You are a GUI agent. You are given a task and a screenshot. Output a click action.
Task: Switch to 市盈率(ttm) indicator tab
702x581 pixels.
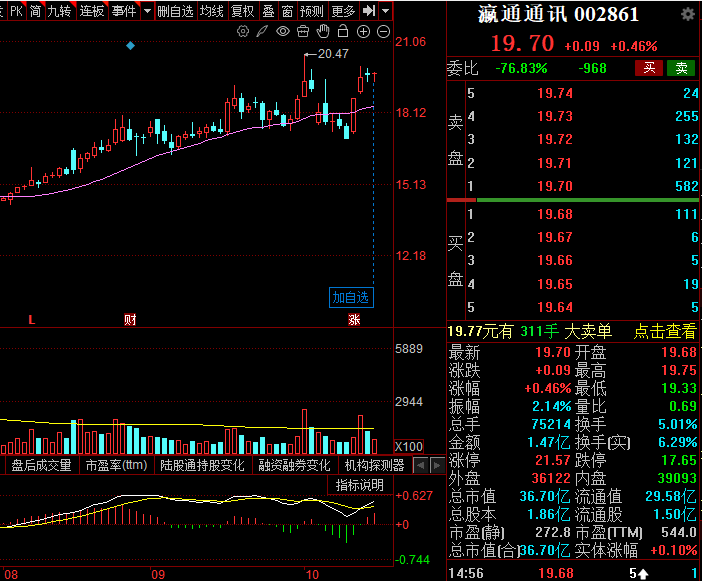click(116, 465)
